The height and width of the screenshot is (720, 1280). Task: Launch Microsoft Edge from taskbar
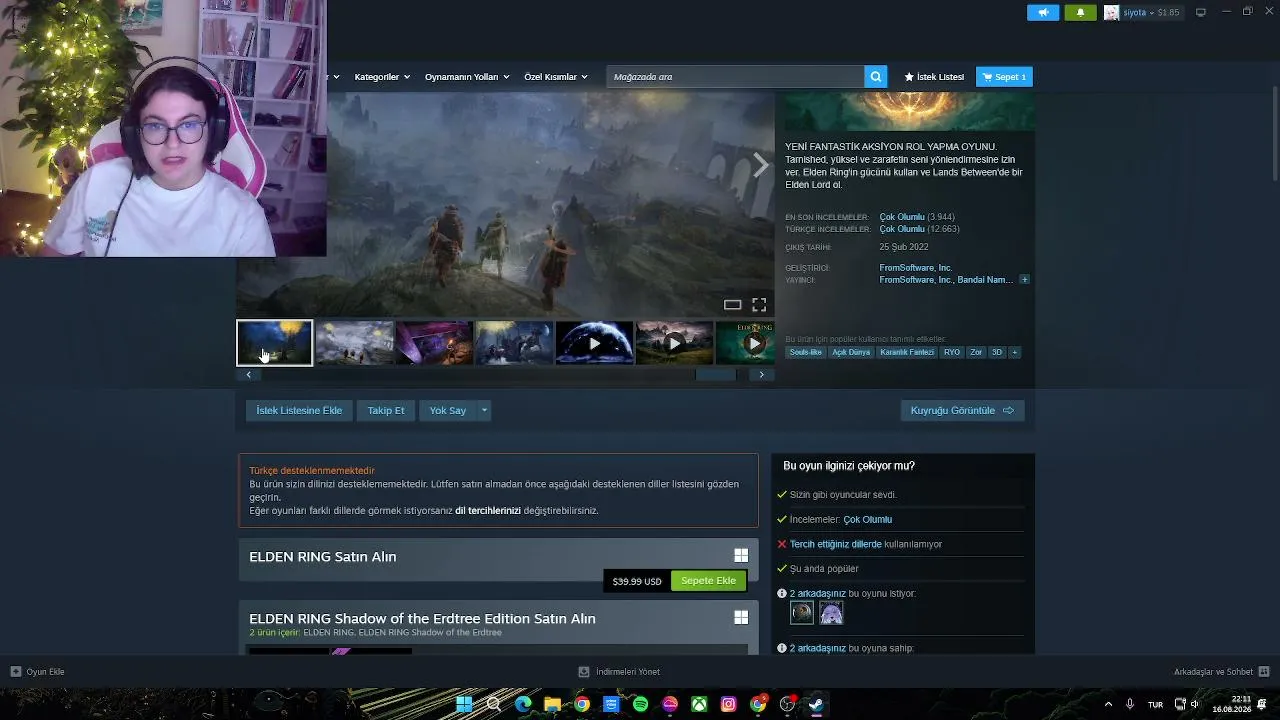point(523,704)
